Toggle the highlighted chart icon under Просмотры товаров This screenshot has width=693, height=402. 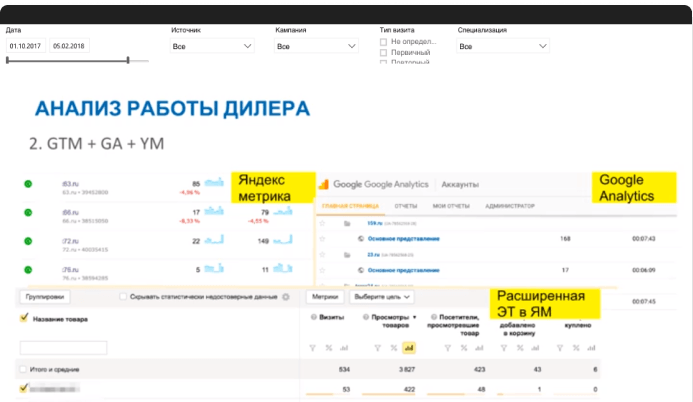[x=409, y=348]
